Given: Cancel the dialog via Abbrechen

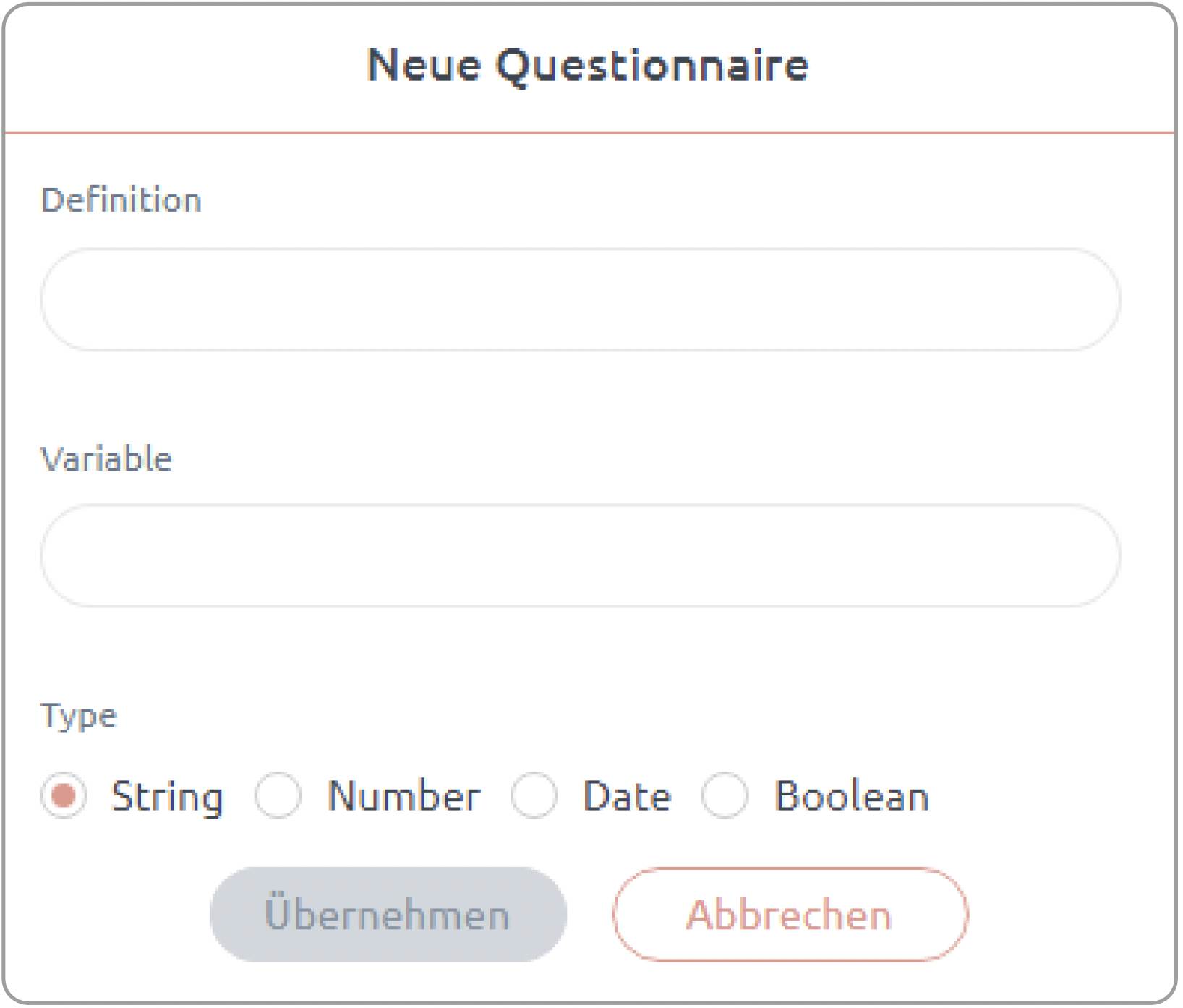Looking at the screenshot, I should [790, 915].
